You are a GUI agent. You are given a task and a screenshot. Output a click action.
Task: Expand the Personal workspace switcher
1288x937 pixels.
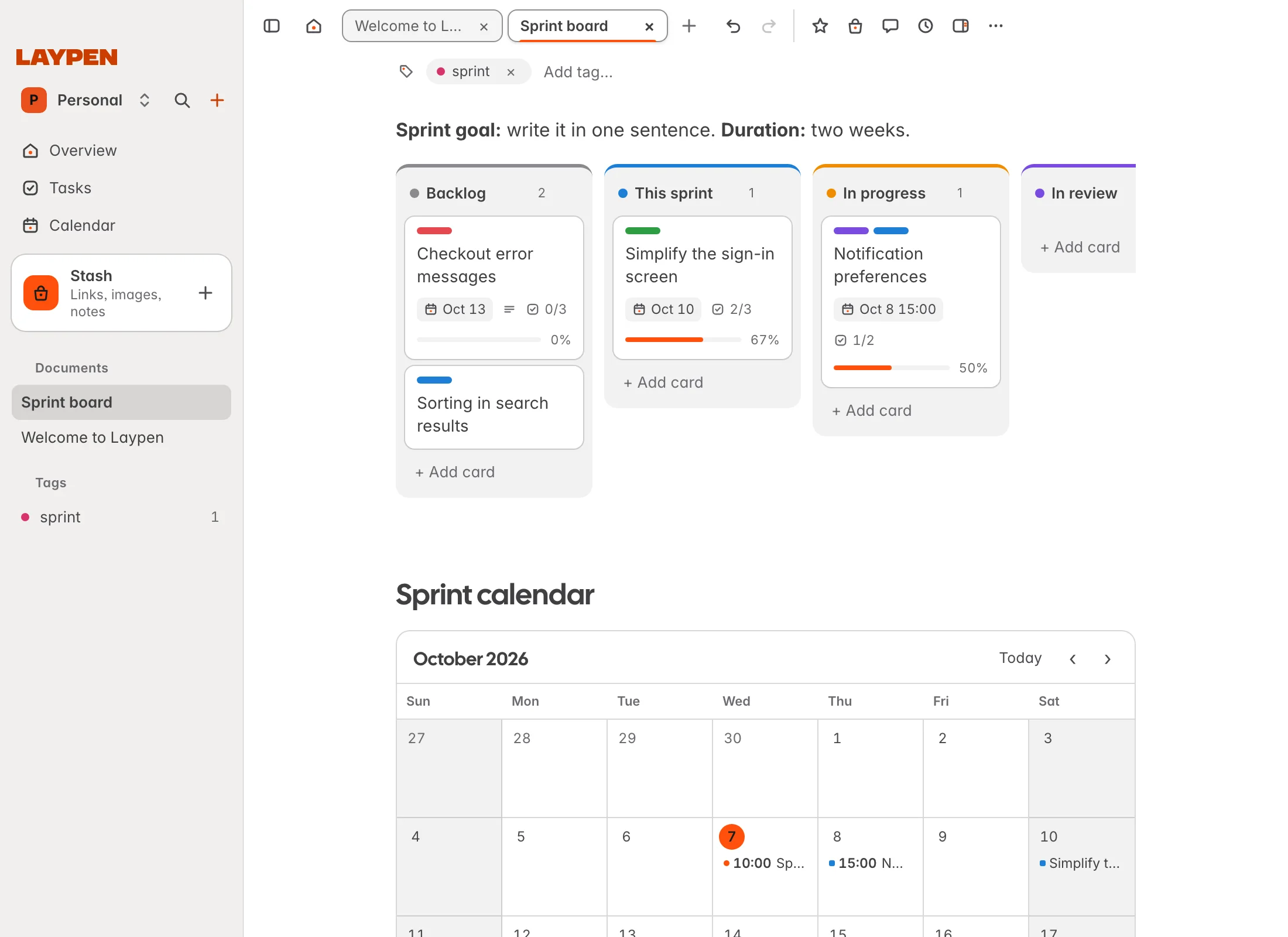coord(145,100)
